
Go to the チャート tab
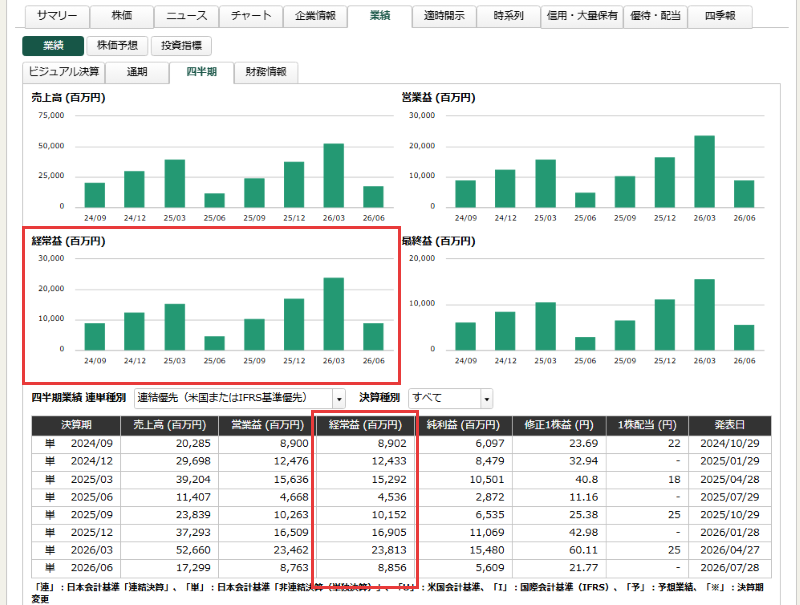point(251,16)
